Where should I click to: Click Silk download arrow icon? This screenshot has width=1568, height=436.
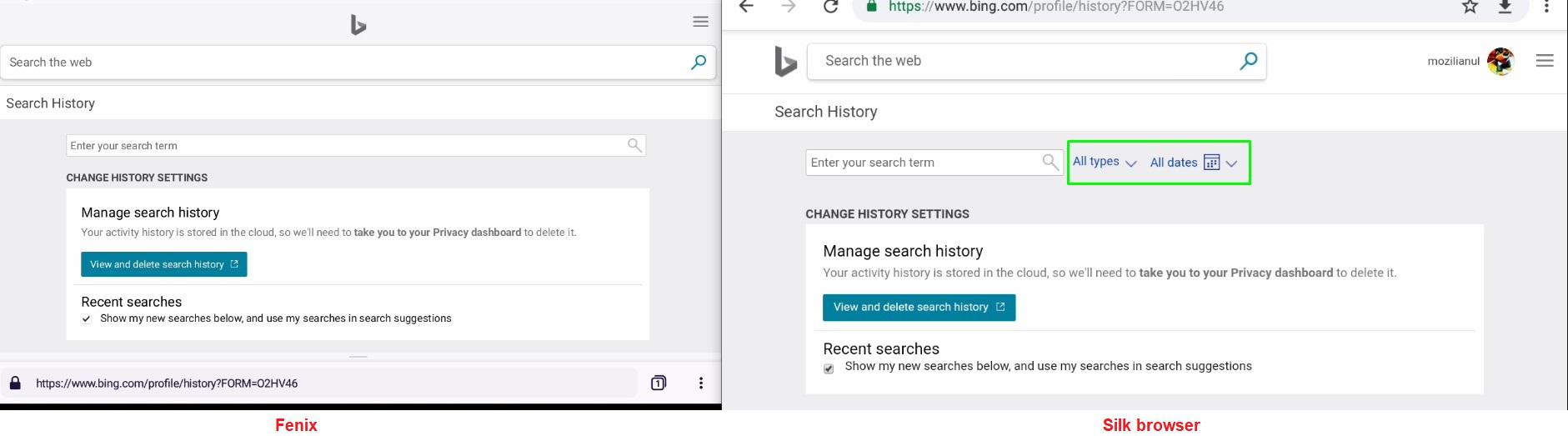click(x=1505, y=7)
